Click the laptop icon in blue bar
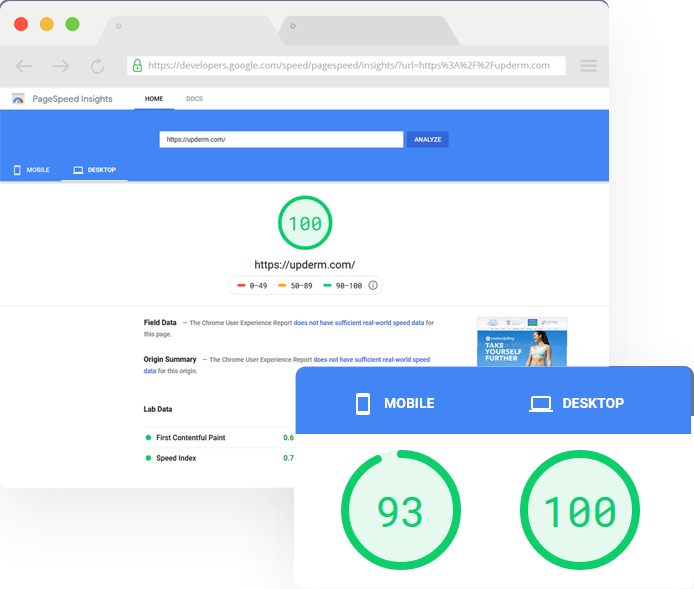The image size is (694, 589). tap(78, 170)
